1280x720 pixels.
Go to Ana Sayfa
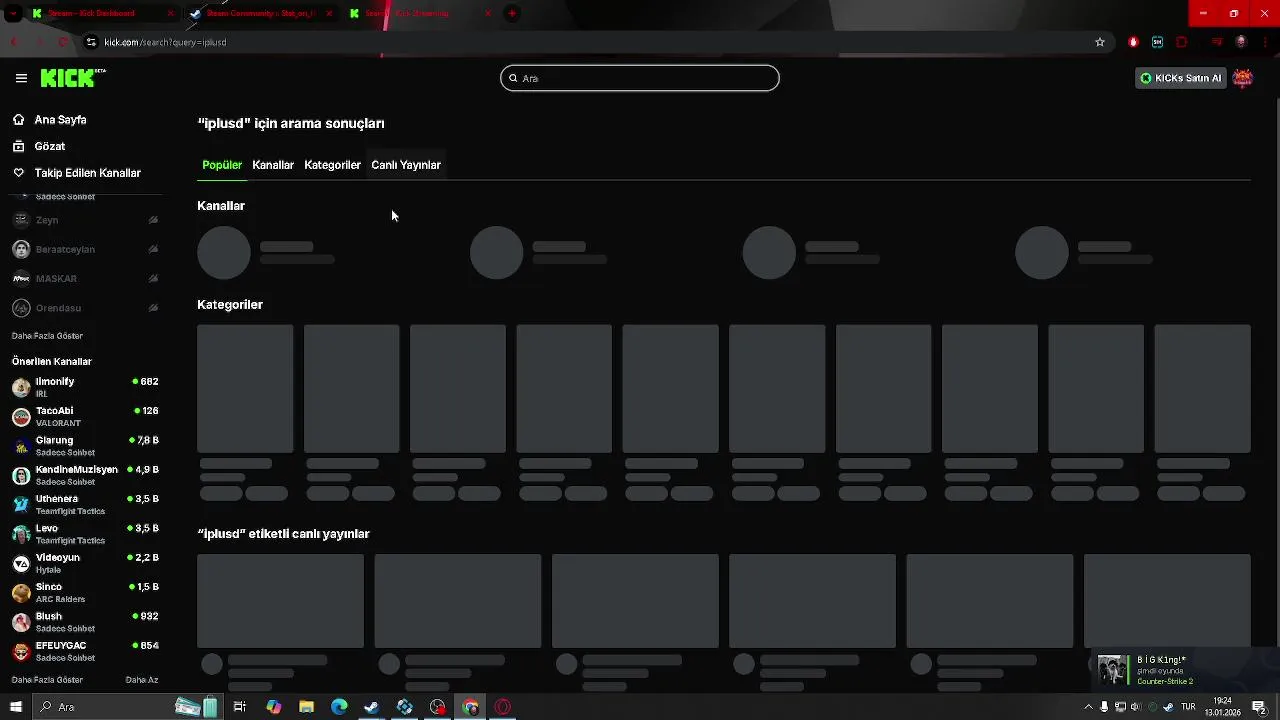[x=60, y=120]
